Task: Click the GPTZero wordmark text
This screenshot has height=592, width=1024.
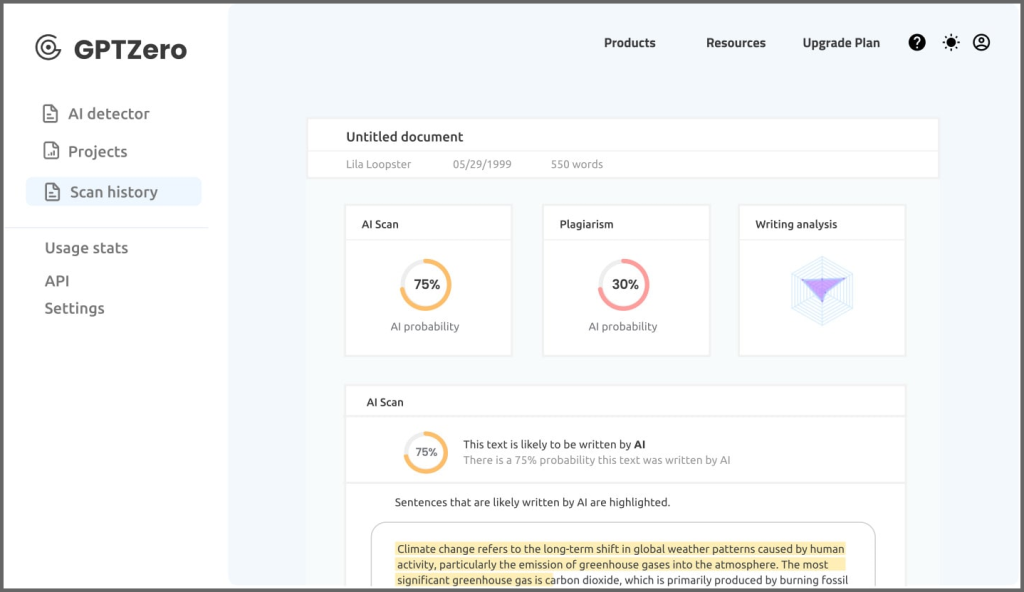Action: click(x=130, y=50)
